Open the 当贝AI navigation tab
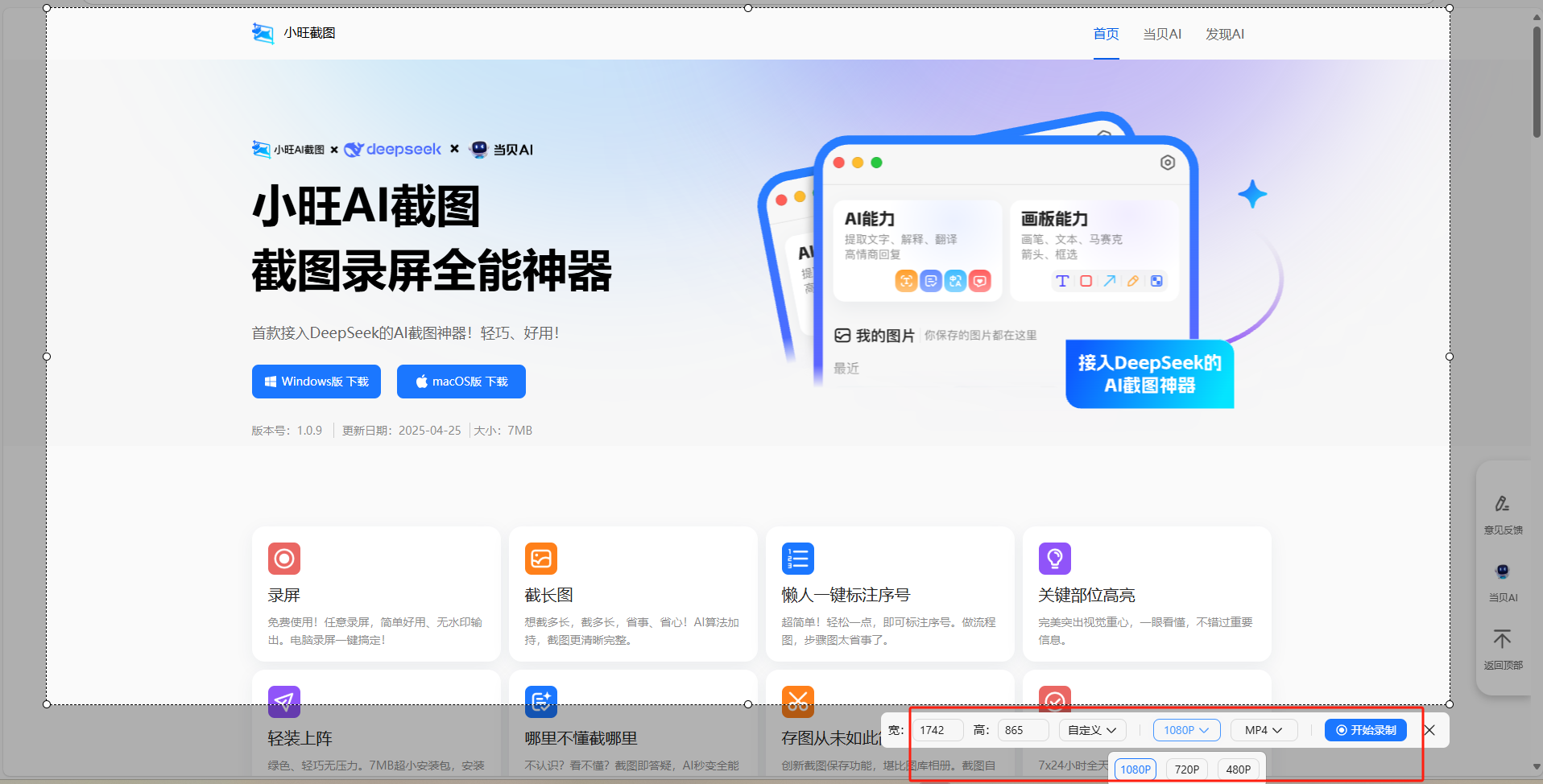Screen dimensions: 1543x784 coord(1162,34)
